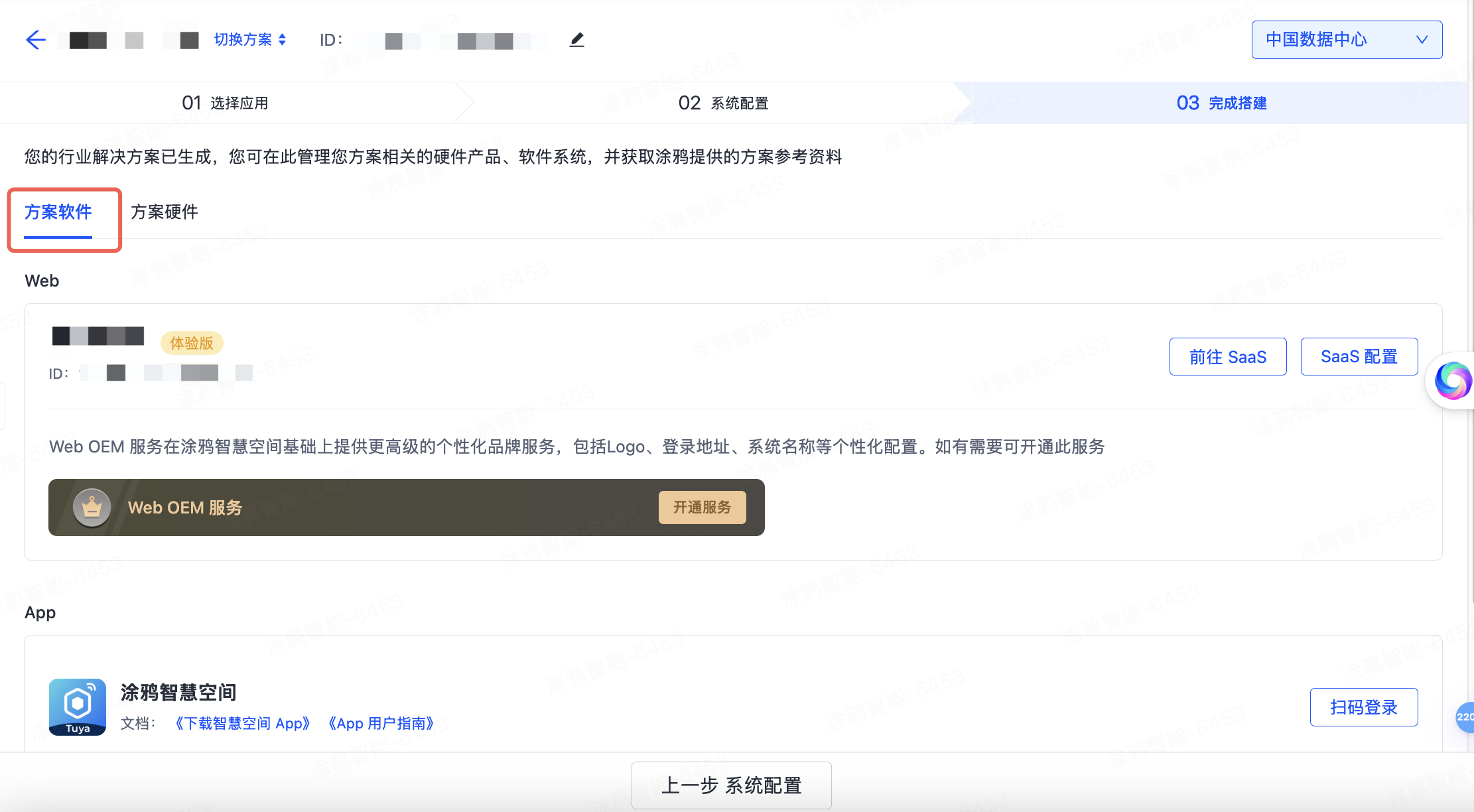Open the 中国数据中心 data center dropdown
This screenshot has height=812, width=1474.
pyautogui.click(x=1346, y=40)
